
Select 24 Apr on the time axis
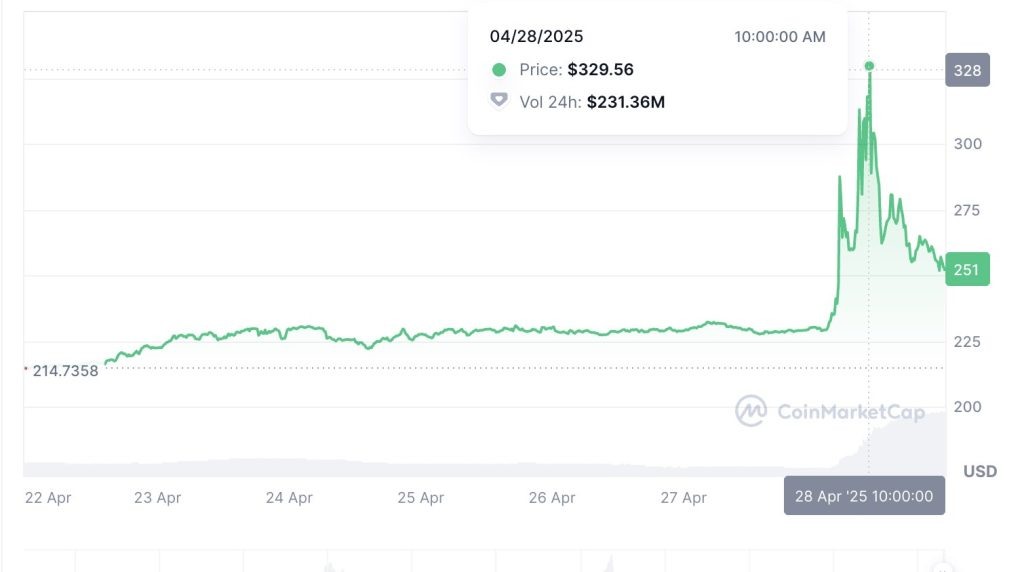coord(289,497)
